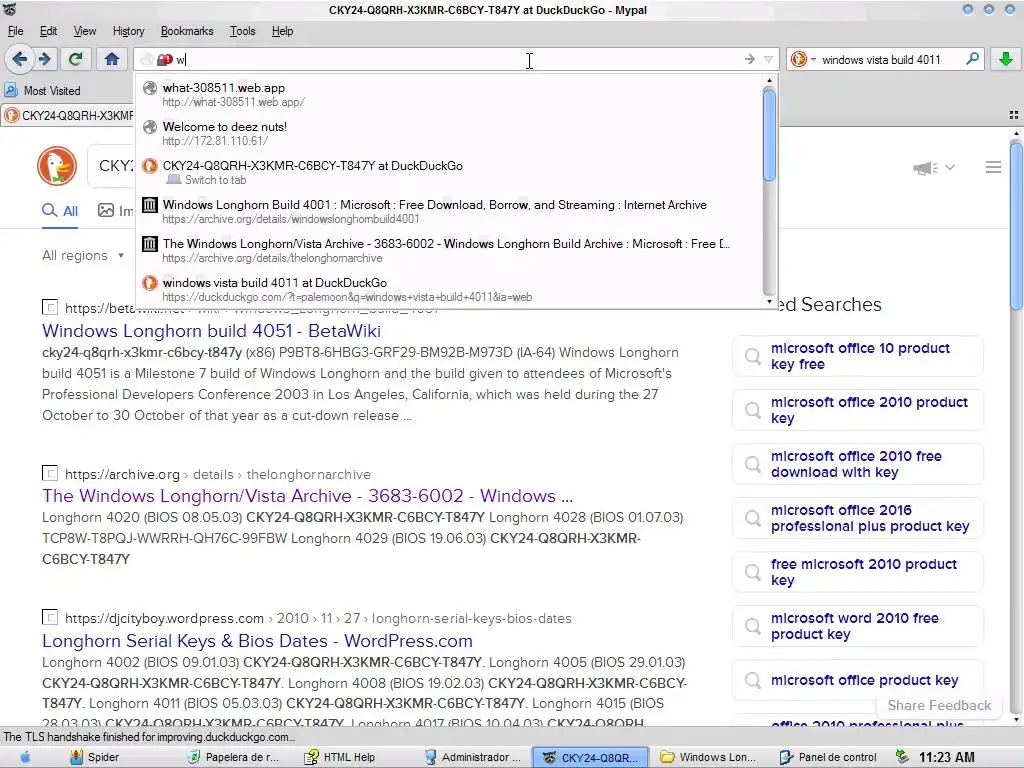Expand the All regions dropdown
This screenshot has height=768, width=1024.
(83, 255)
